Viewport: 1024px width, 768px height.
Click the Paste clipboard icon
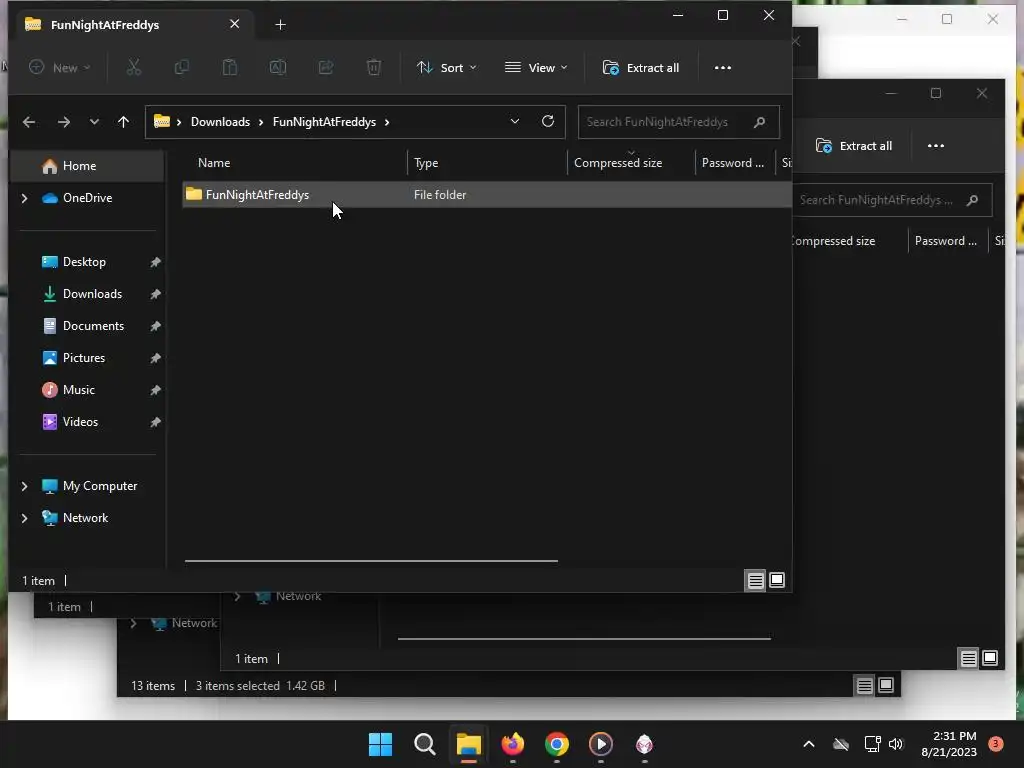tap(230, 67)
